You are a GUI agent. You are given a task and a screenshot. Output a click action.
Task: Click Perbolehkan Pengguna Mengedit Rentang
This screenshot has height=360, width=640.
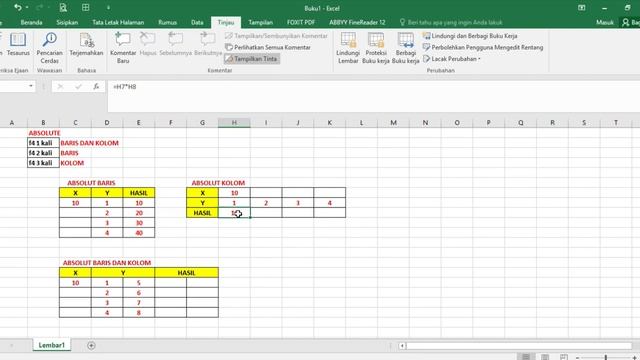point(483,47)
